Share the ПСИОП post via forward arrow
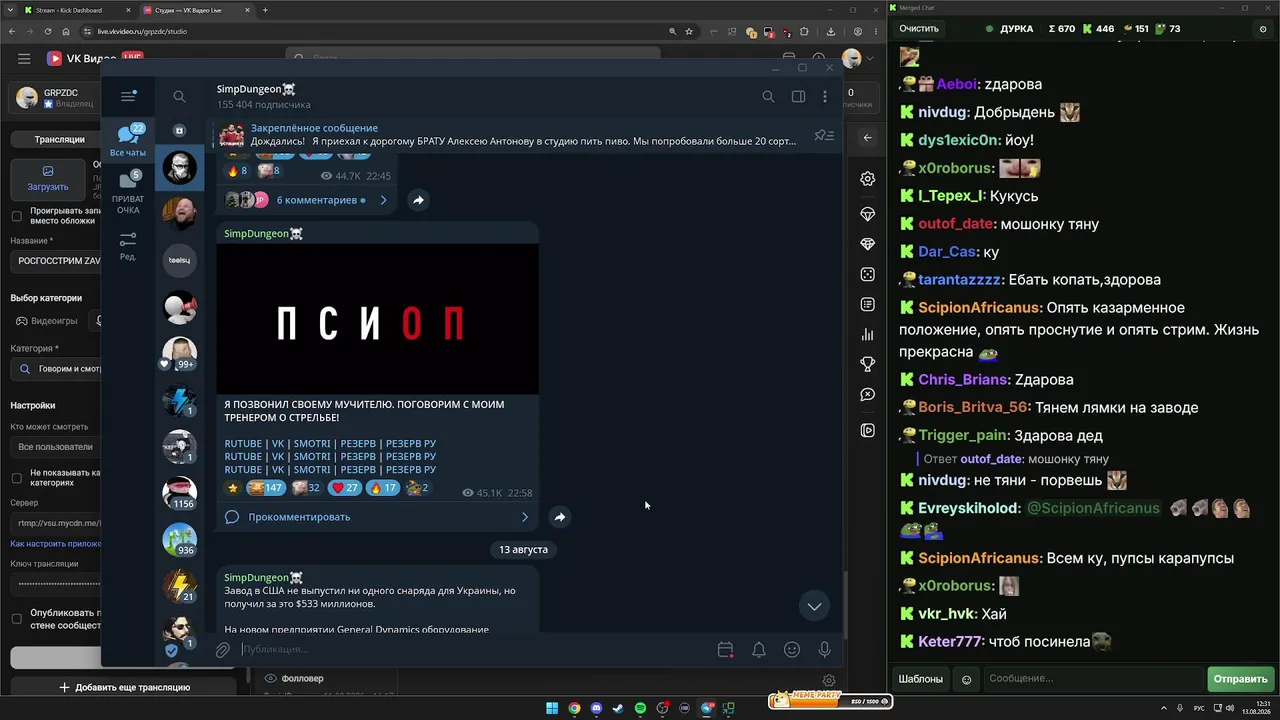 click(560, 517)
